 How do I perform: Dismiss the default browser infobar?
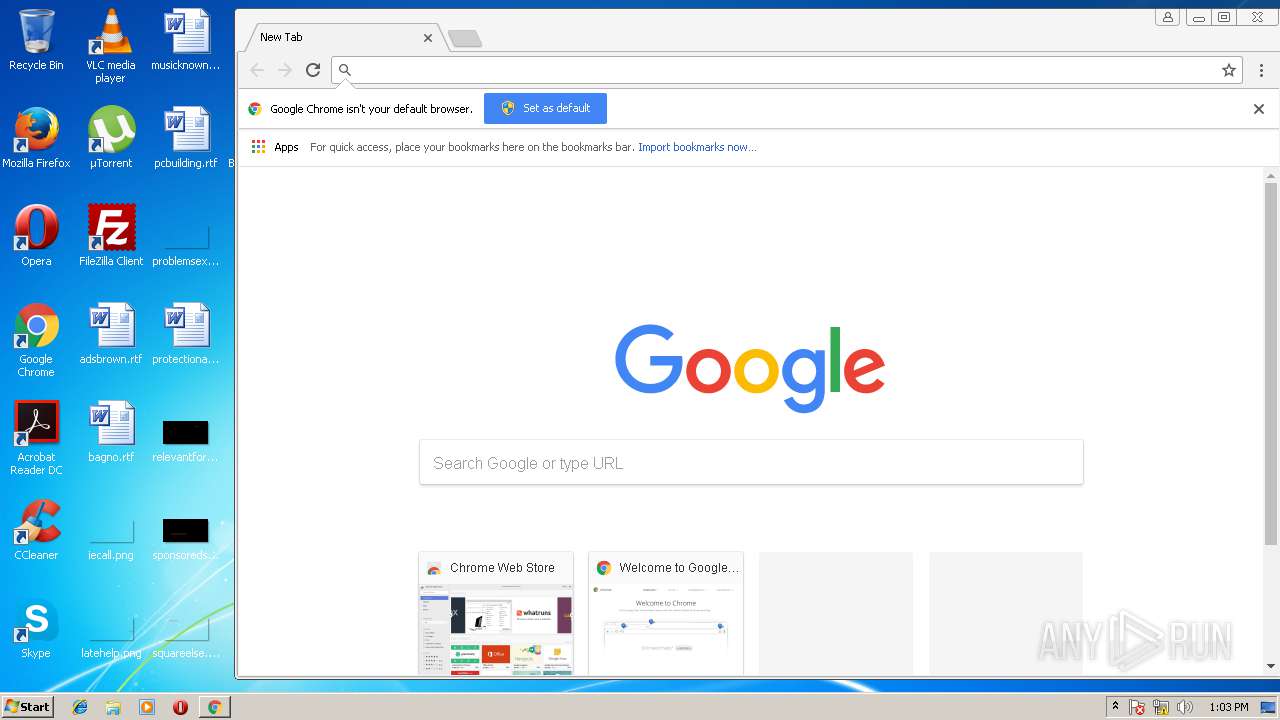1259,109
